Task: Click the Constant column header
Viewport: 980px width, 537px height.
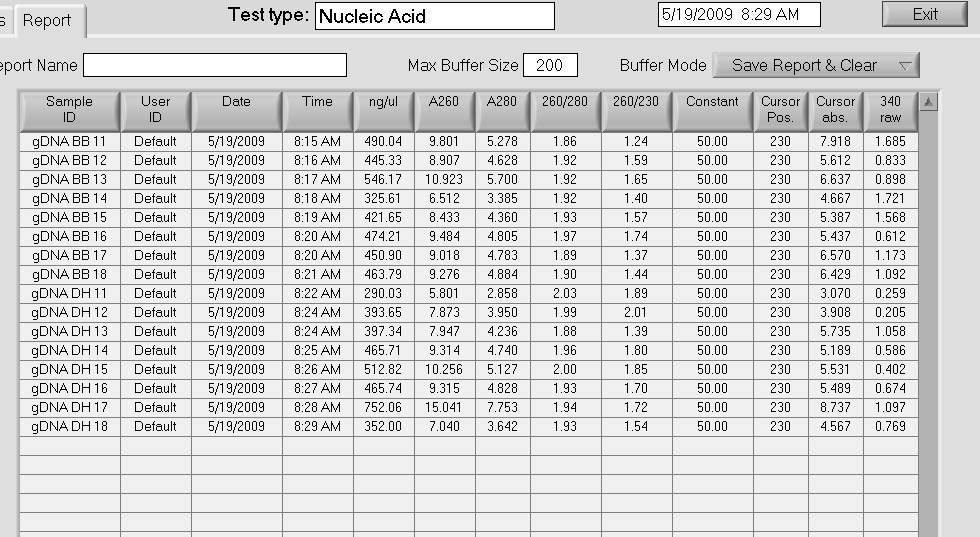Action: point(712,102)
